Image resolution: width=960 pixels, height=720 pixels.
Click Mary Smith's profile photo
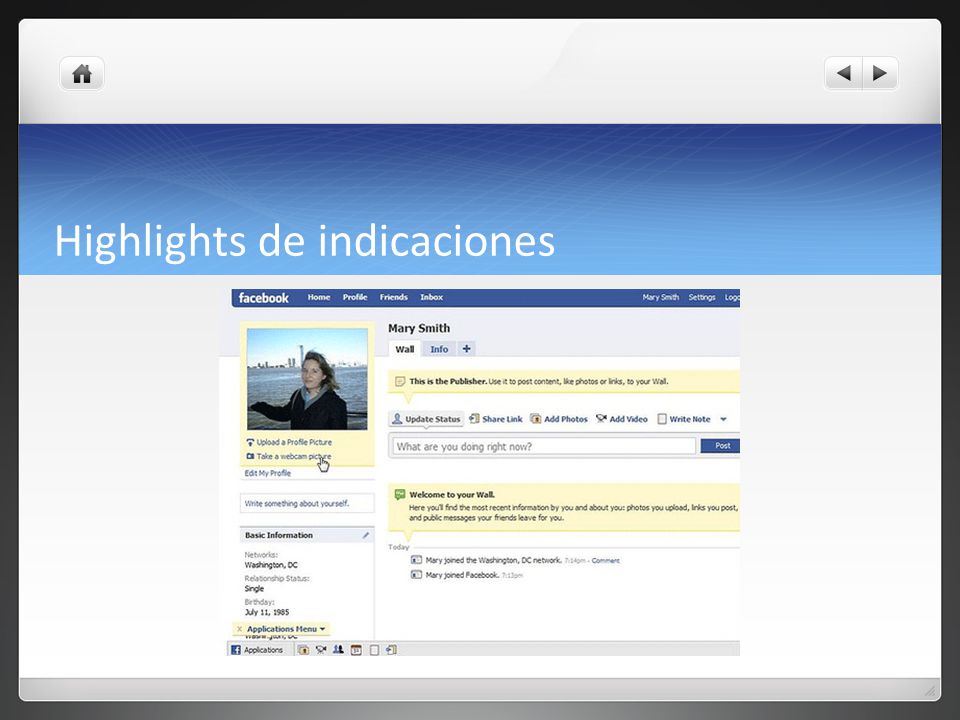click(x=307, y=379)
